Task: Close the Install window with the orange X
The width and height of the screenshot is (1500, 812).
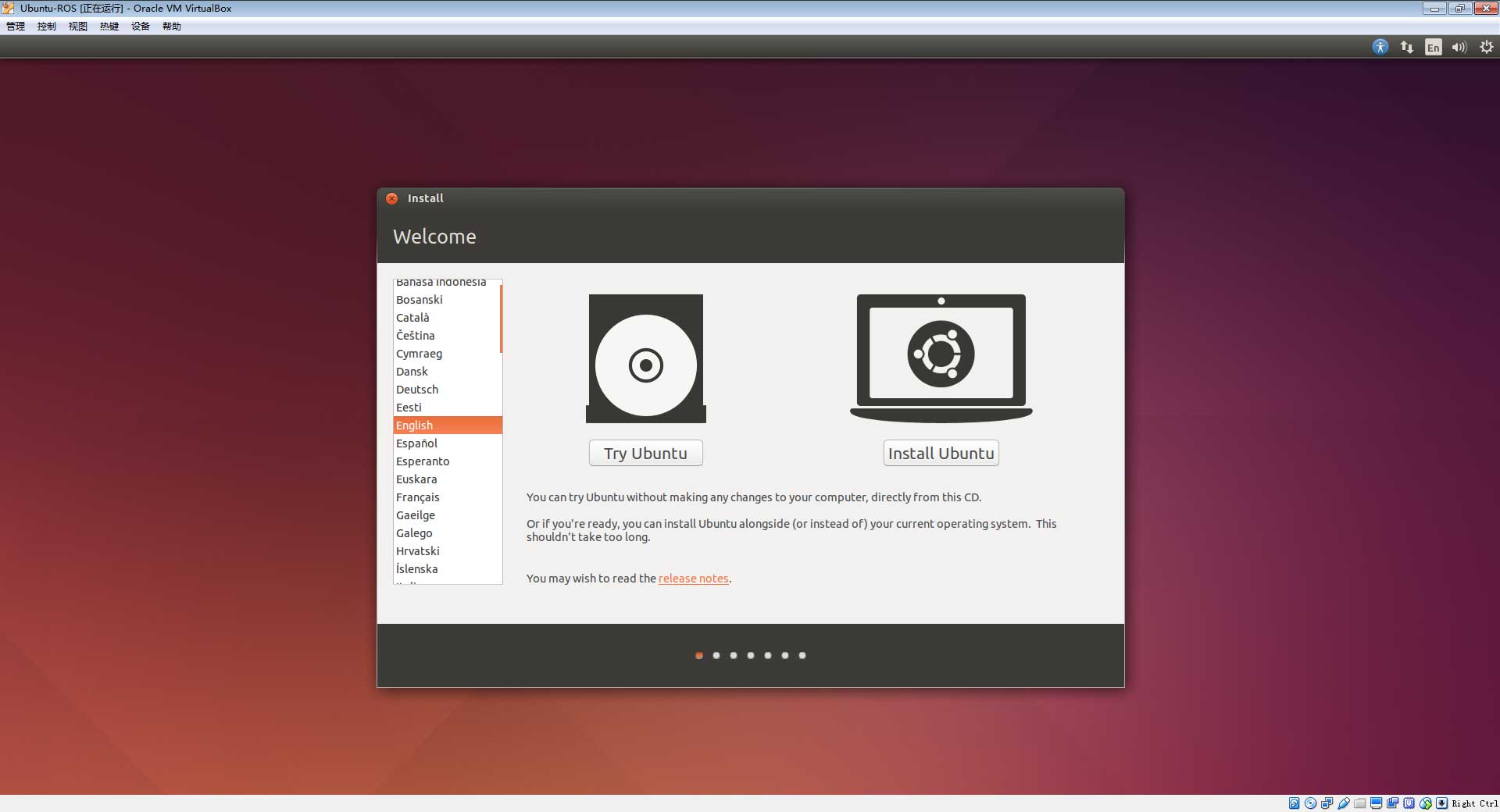Action: [392, 198]
